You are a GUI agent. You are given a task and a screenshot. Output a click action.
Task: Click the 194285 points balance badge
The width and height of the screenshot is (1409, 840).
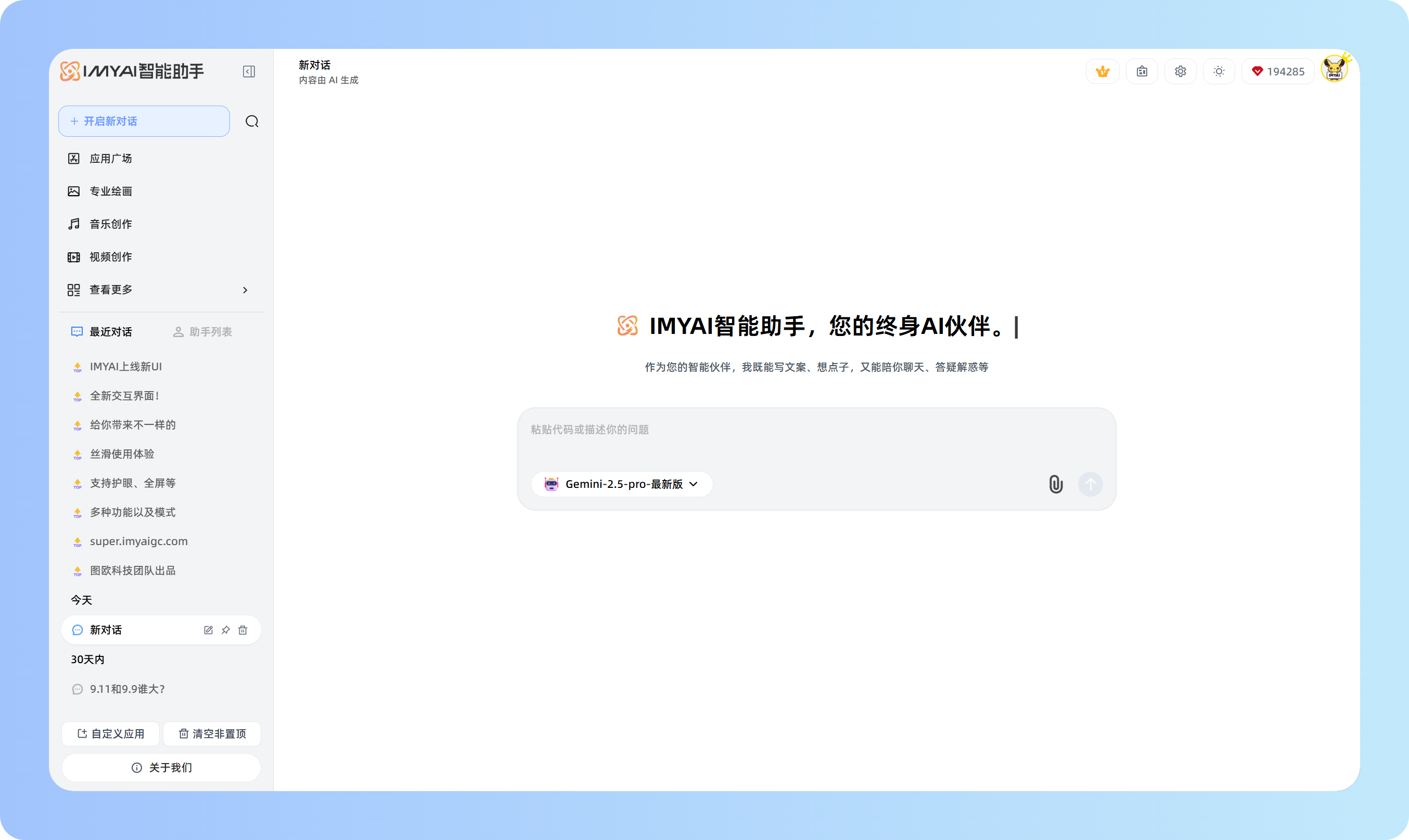(x=1278, y=71)
